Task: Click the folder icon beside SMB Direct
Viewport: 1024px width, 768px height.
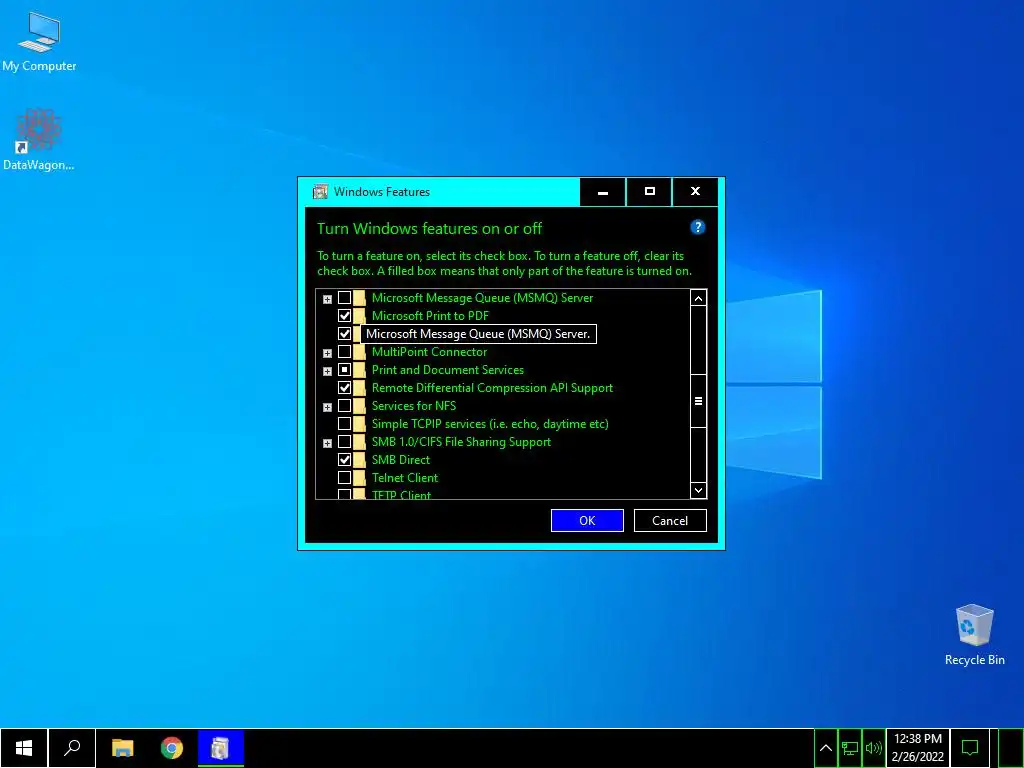Action: (359, 460)
